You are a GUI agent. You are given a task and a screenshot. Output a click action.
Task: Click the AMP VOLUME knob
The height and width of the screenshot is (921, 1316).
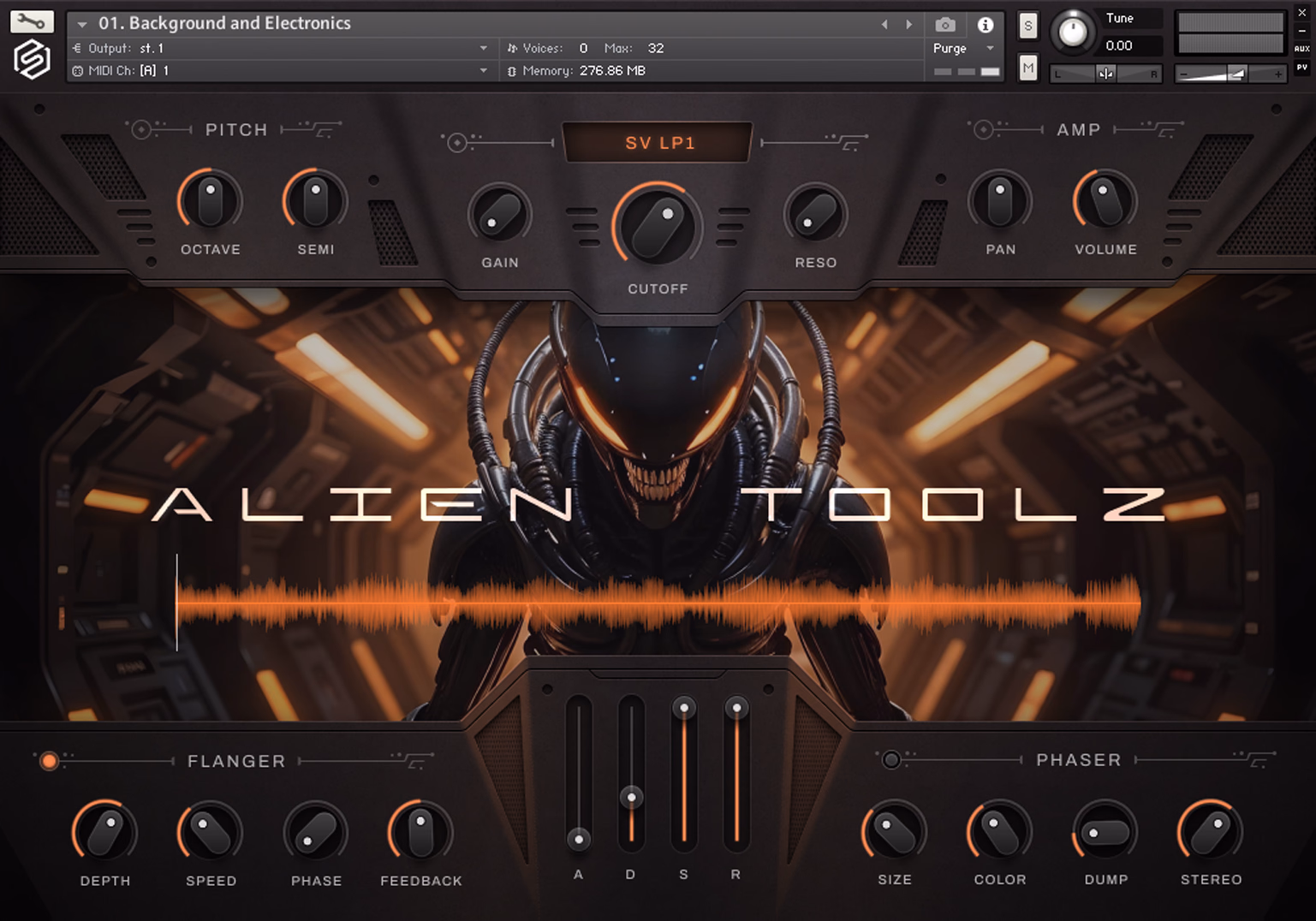coord(1105,201)
